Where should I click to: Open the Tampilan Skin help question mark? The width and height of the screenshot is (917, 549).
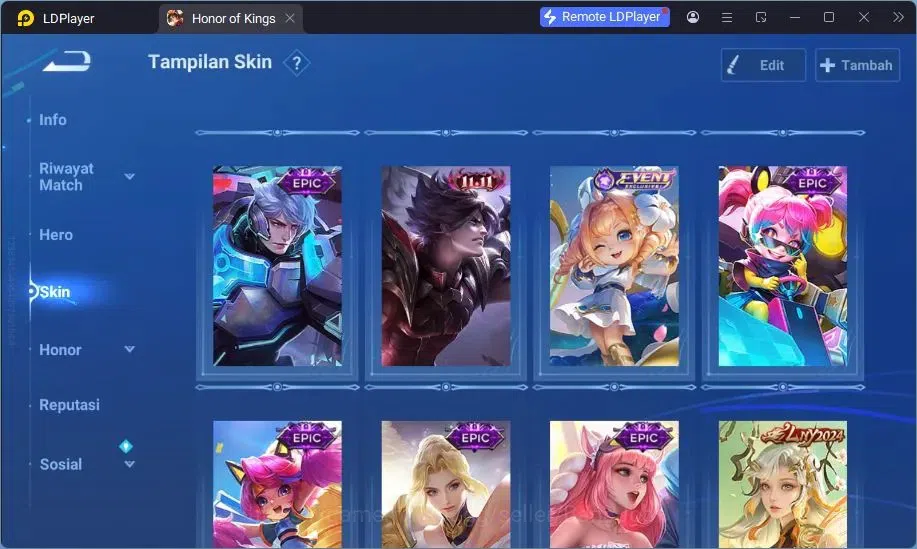click(297, 63)
